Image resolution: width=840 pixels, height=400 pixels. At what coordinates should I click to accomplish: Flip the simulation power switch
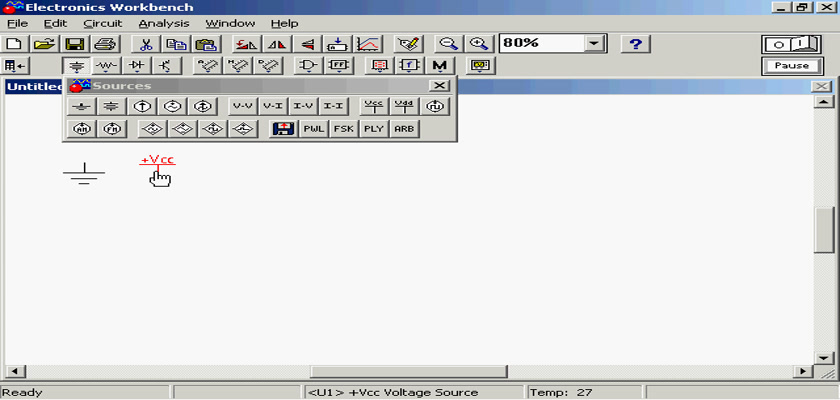point(792,44)
